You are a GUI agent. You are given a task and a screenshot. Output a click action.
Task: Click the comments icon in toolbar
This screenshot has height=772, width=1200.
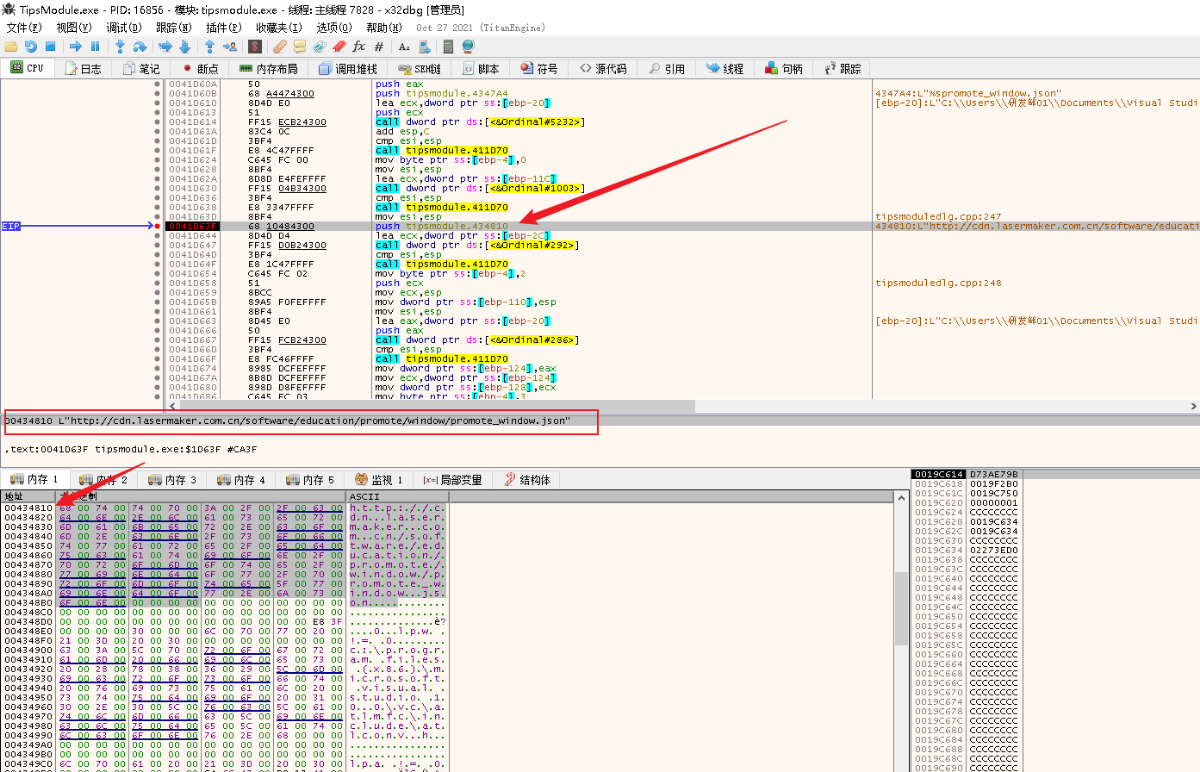[300, 46]
